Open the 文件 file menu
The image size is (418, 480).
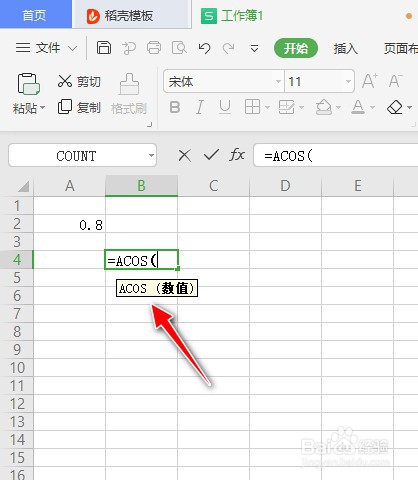point(48,48)
